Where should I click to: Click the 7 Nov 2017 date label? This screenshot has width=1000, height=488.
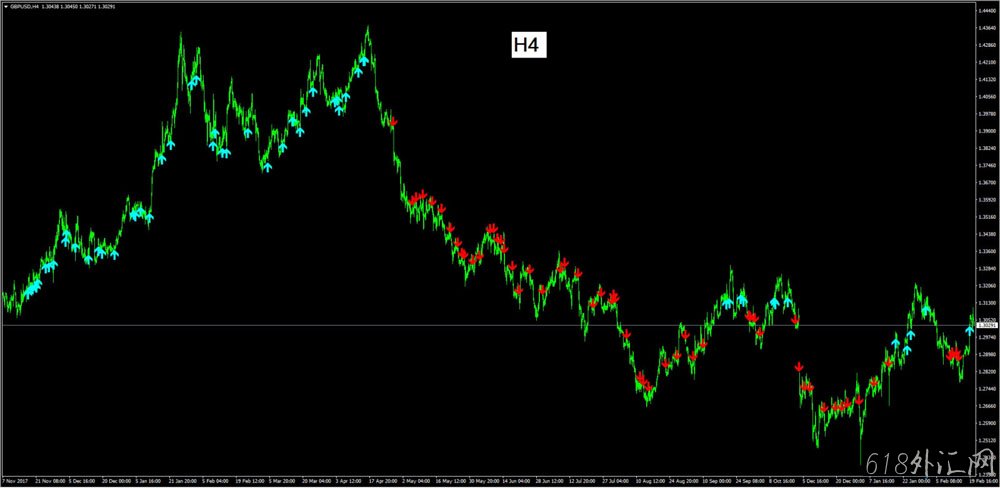coord(15,481)
